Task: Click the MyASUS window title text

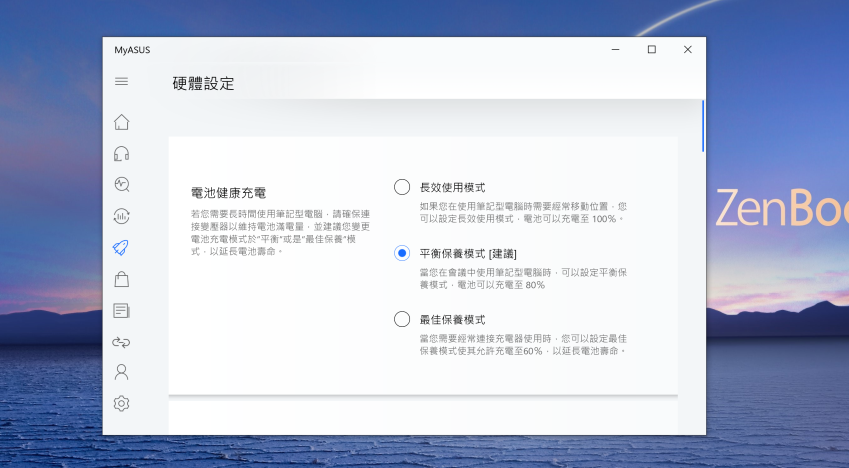Action: (132, 50)
